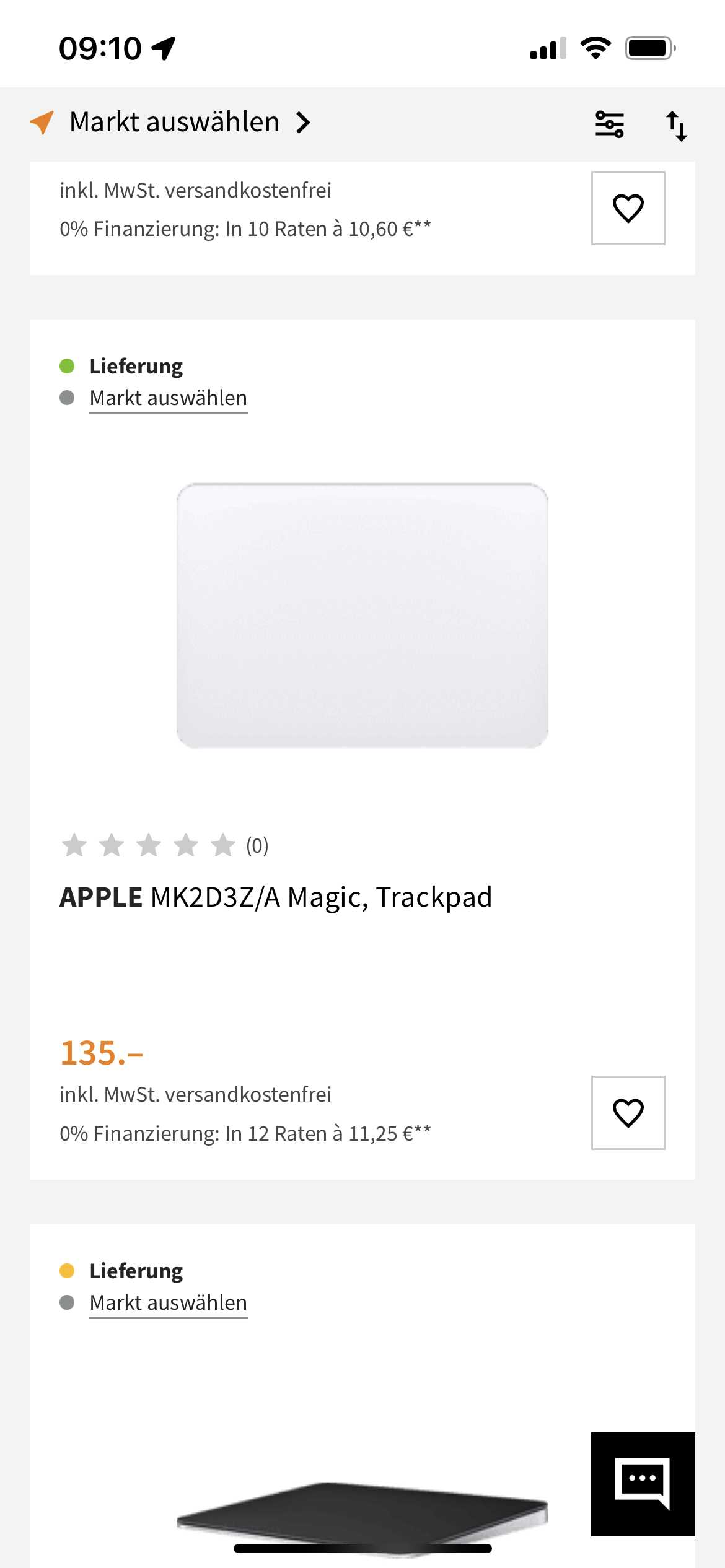The width and height of the screenshot is (725, 1568).
Task: Open the filter options icon
Action: click(609, 124)
